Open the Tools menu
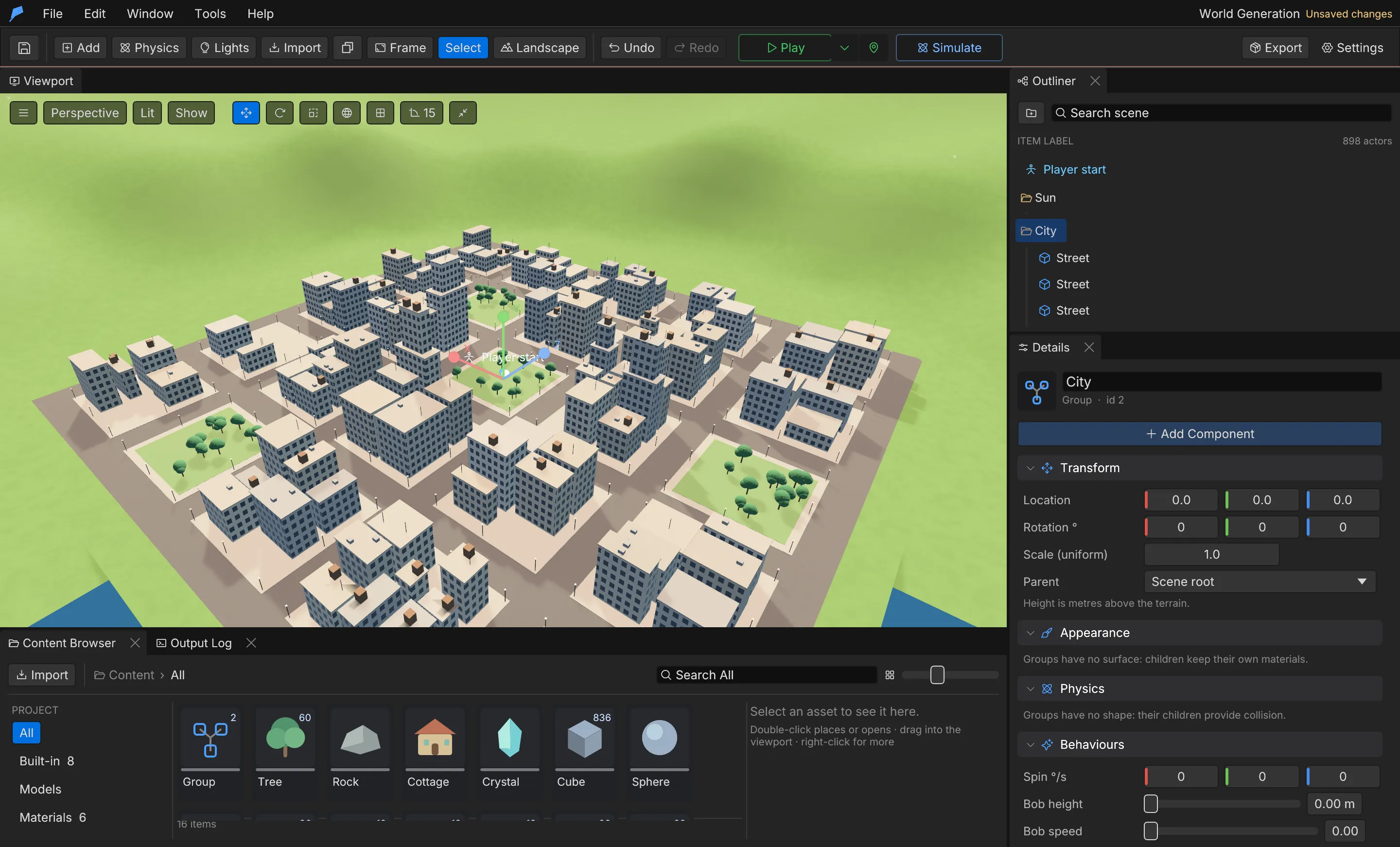The image size is (1400, 847). click(x=210, y=13)
